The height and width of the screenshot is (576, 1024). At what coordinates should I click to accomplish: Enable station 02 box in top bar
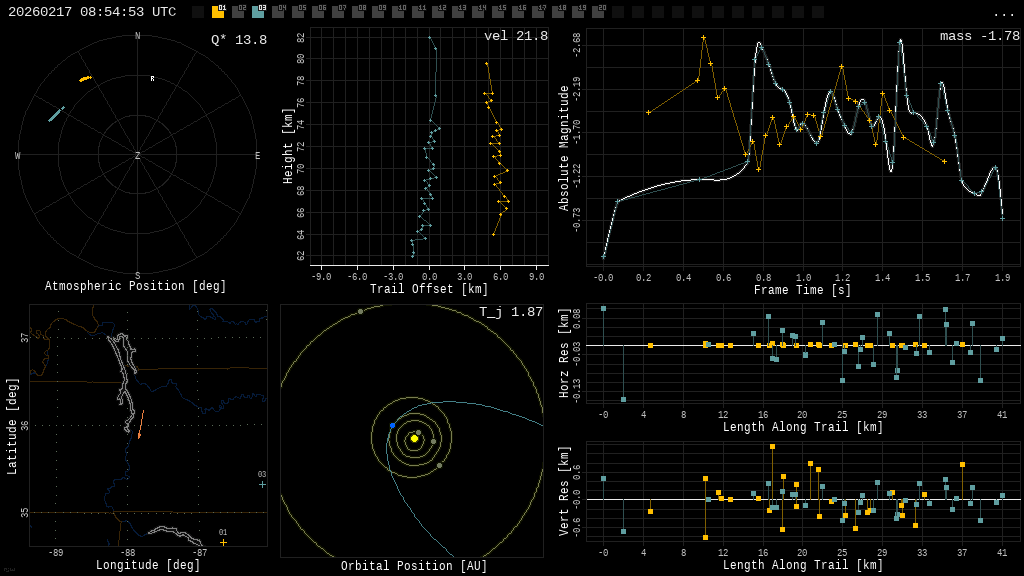[x=238, y=12]
